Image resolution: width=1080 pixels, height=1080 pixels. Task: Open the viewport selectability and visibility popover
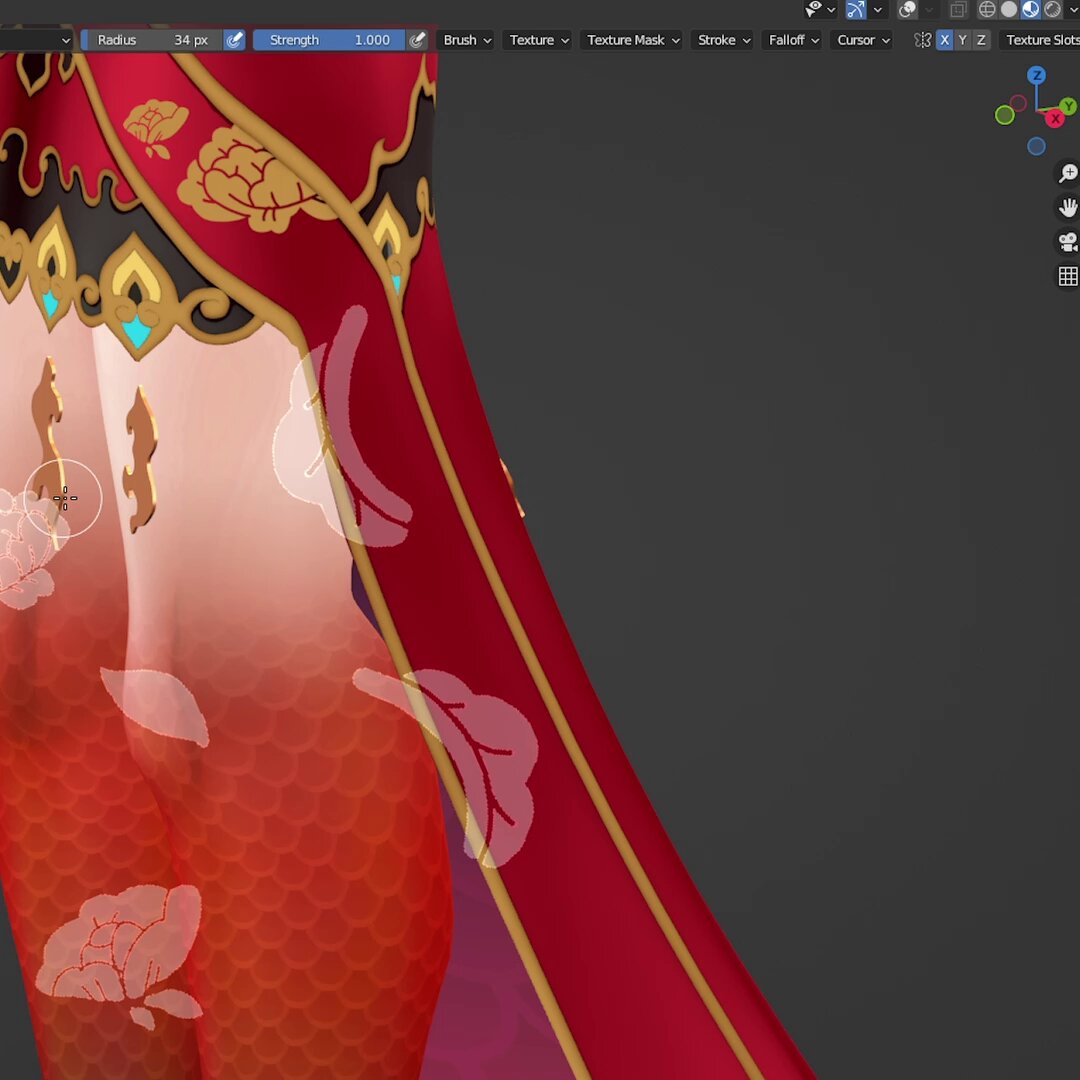click(821, 10)
